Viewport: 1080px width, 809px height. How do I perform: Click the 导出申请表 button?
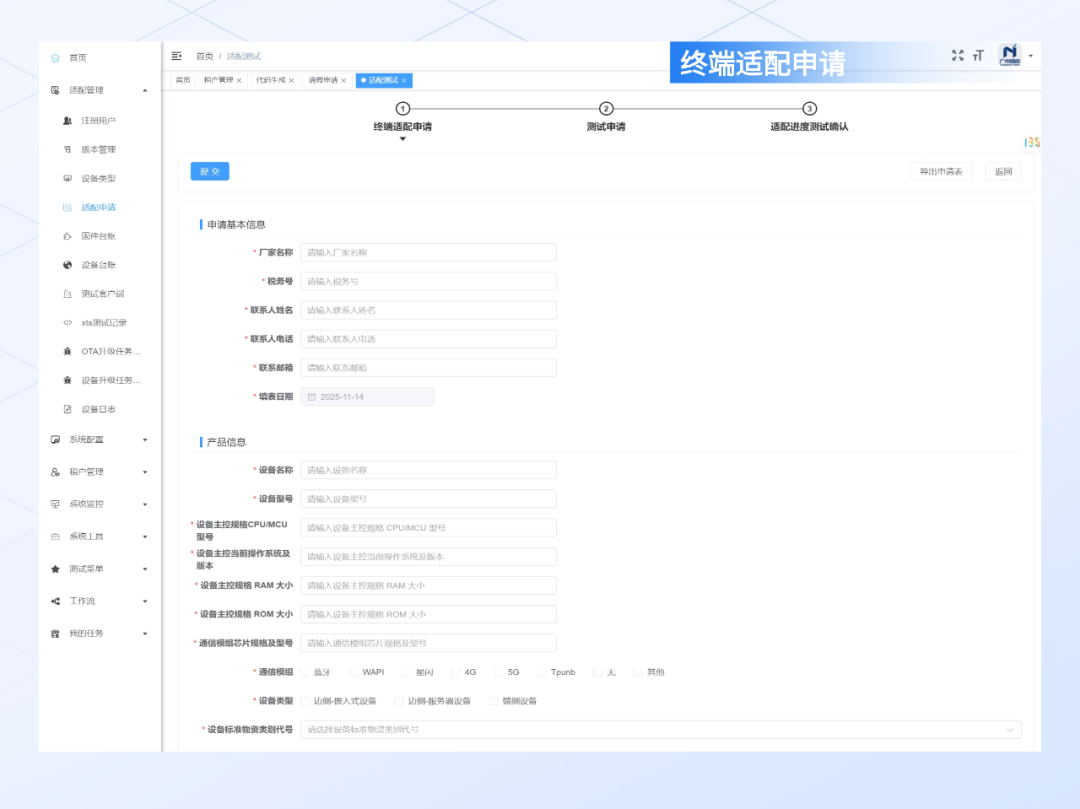click(940, 171)
